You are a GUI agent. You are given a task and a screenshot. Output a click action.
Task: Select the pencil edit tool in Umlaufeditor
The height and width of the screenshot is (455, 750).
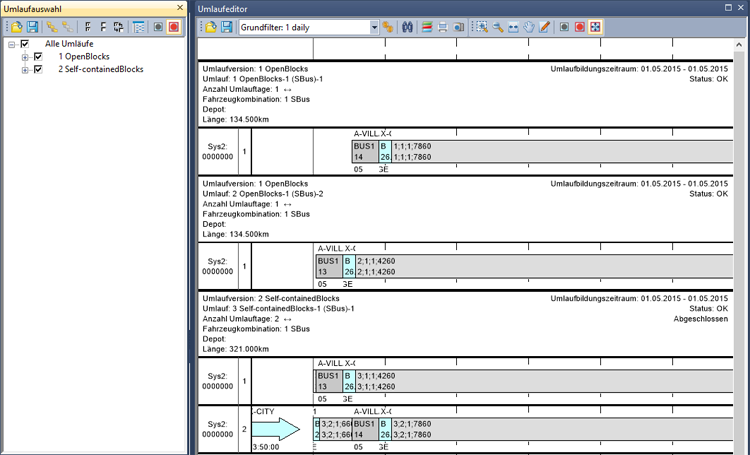tap(545, 28)
